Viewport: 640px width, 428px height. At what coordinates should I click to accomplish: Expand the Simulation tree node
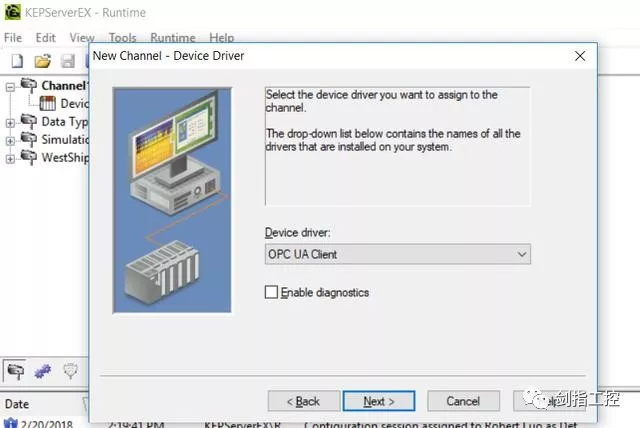(x=10, y=140)
